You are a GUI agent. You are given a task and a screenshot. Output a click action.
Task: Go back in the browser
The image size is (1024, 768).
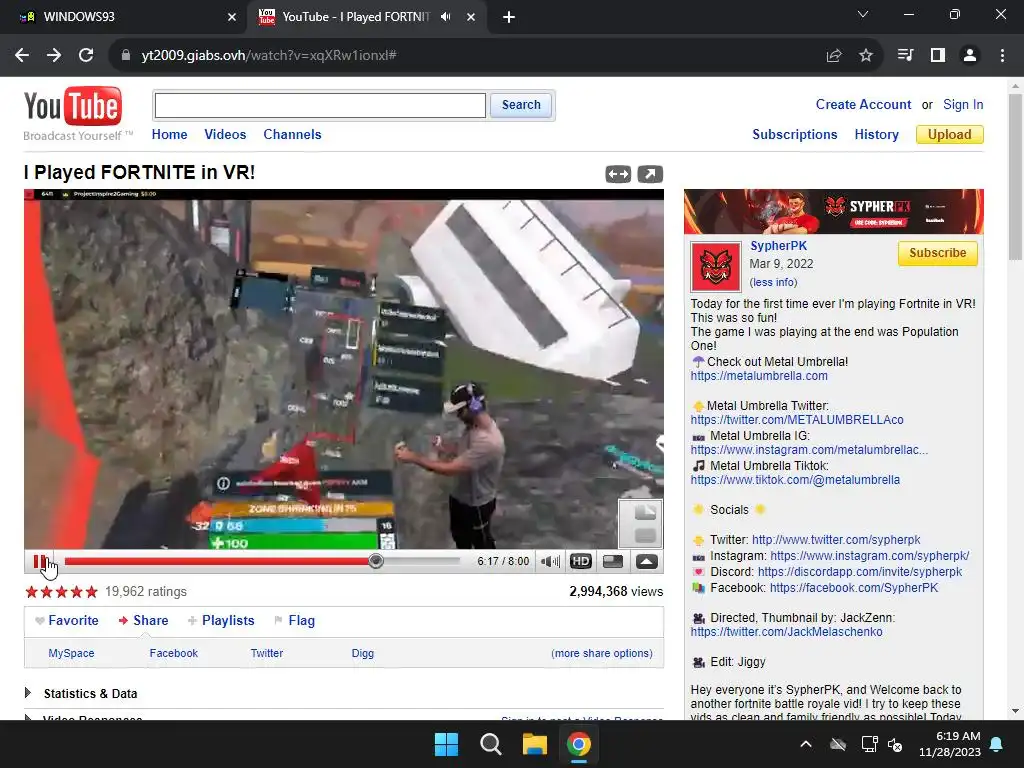click(x=22, y=55)
